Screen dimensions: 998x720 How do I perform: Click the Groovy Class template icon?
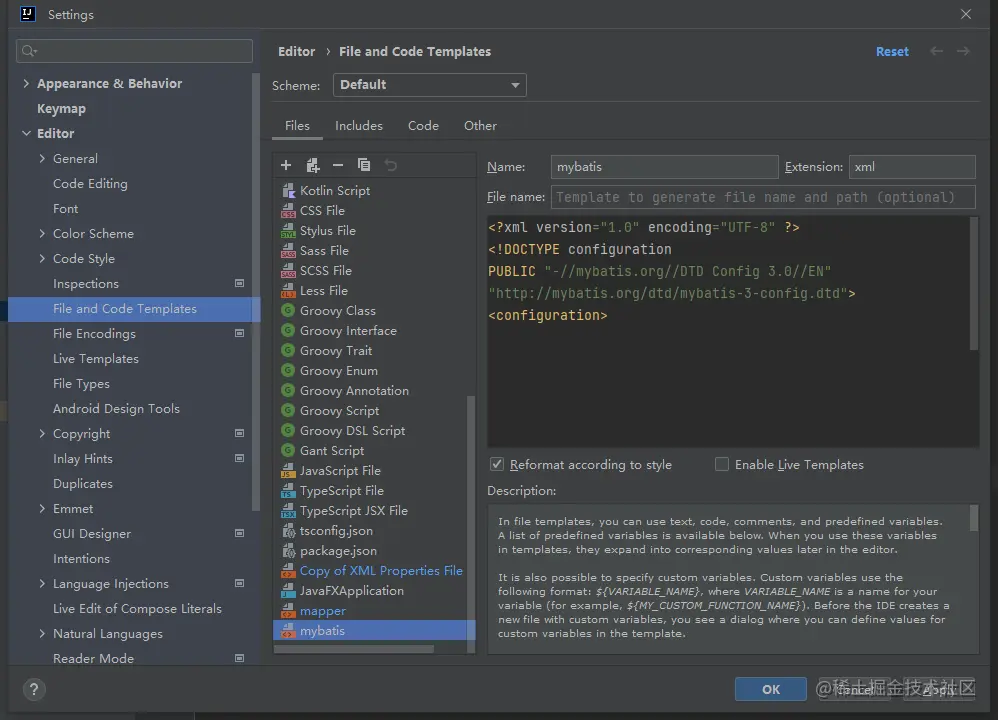pos(288,311)
